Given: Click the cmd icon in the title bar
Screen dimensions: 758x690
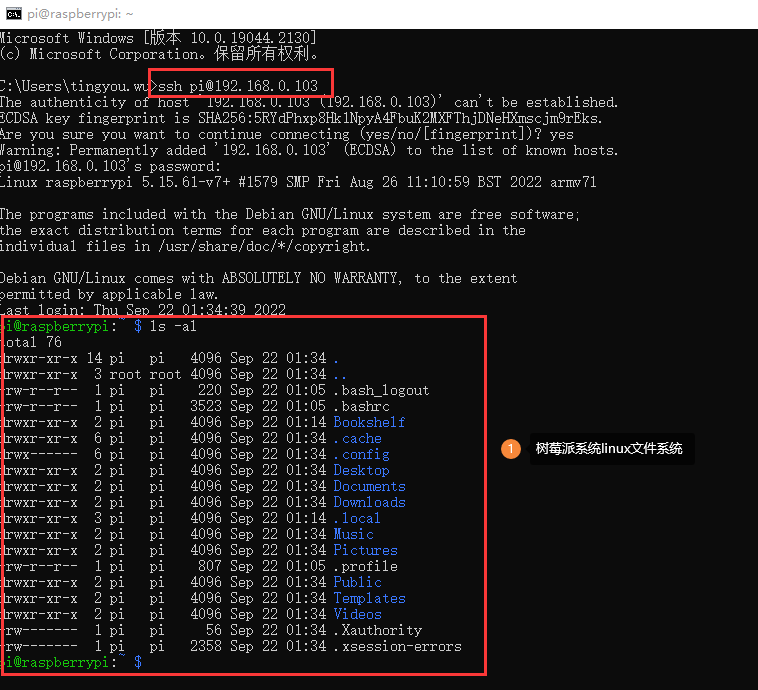Looking at the screenshot, I should pos(14,14).
